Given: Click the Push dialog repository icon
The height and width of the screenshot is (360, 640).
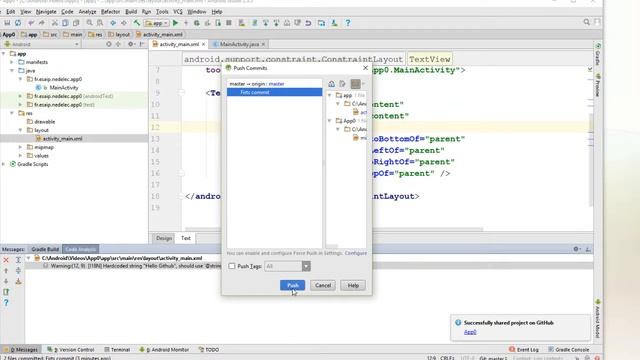Looking at the screenshot, I should coord(331,84).
